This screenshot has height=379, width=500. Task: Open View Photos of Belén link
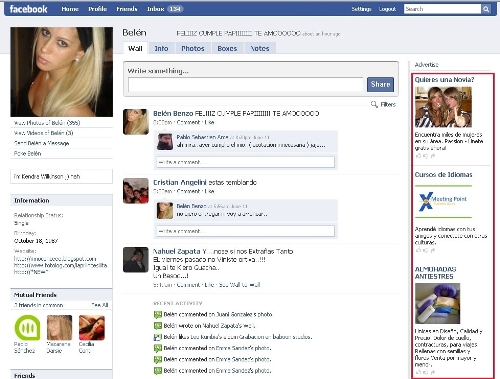pyautogui.click(x=47, y=123)
